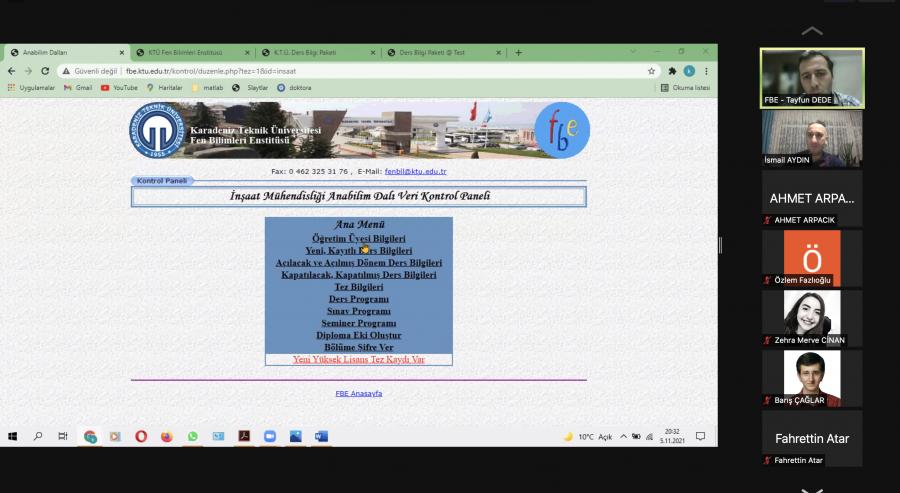Screen dimensions: 900x493
Task: Select the AHMET ARPACIK participant tile
Action: click(812, 199)
